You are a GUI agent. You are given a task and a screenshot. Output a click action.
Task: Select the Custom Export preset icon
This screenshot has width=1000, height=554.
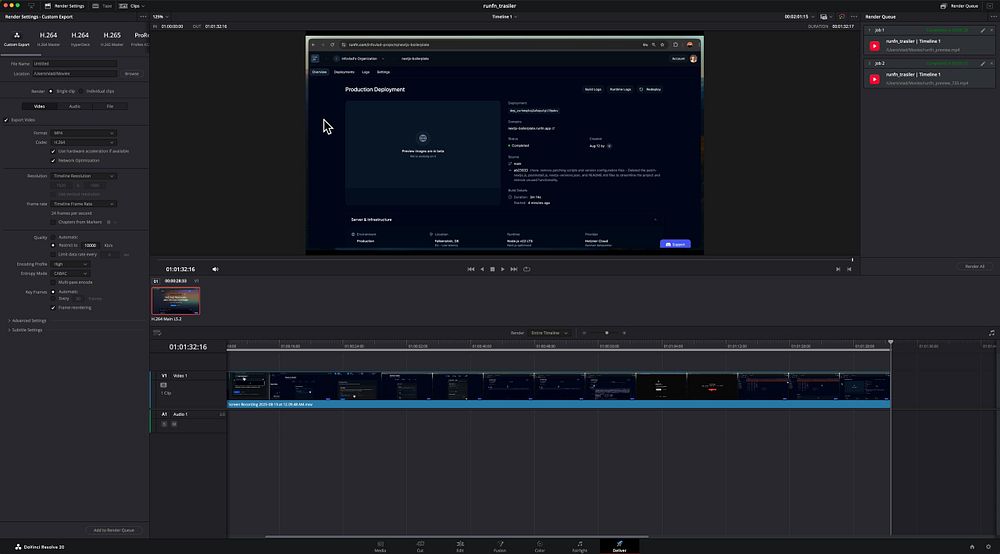tap(17, 39)
